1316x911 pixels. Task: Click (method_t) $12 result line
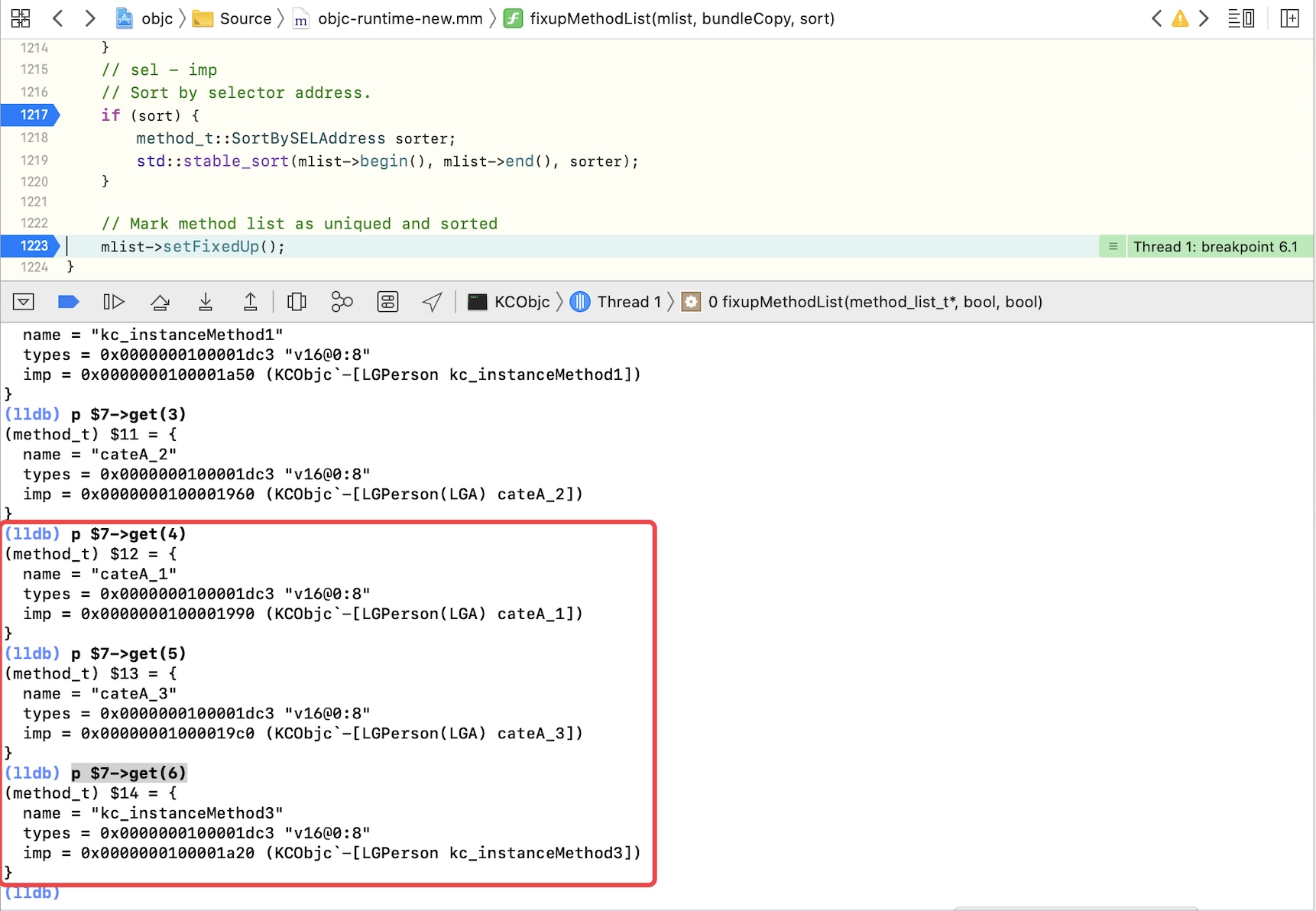(91, 554)
